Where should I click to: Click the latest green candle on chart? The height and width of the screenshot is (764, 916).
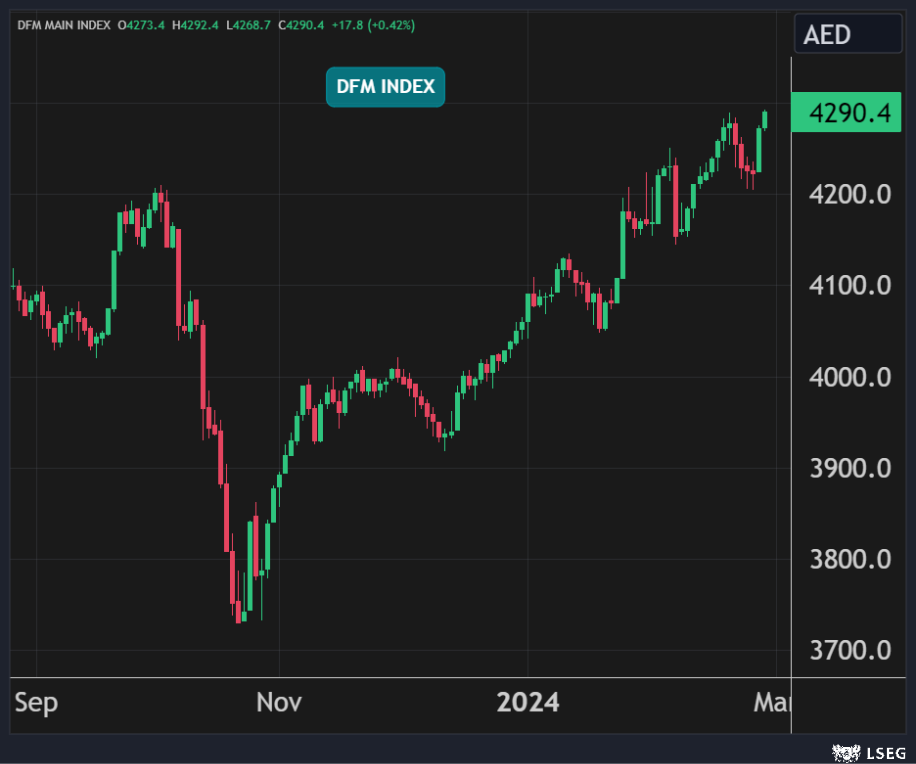coord(766,119)
